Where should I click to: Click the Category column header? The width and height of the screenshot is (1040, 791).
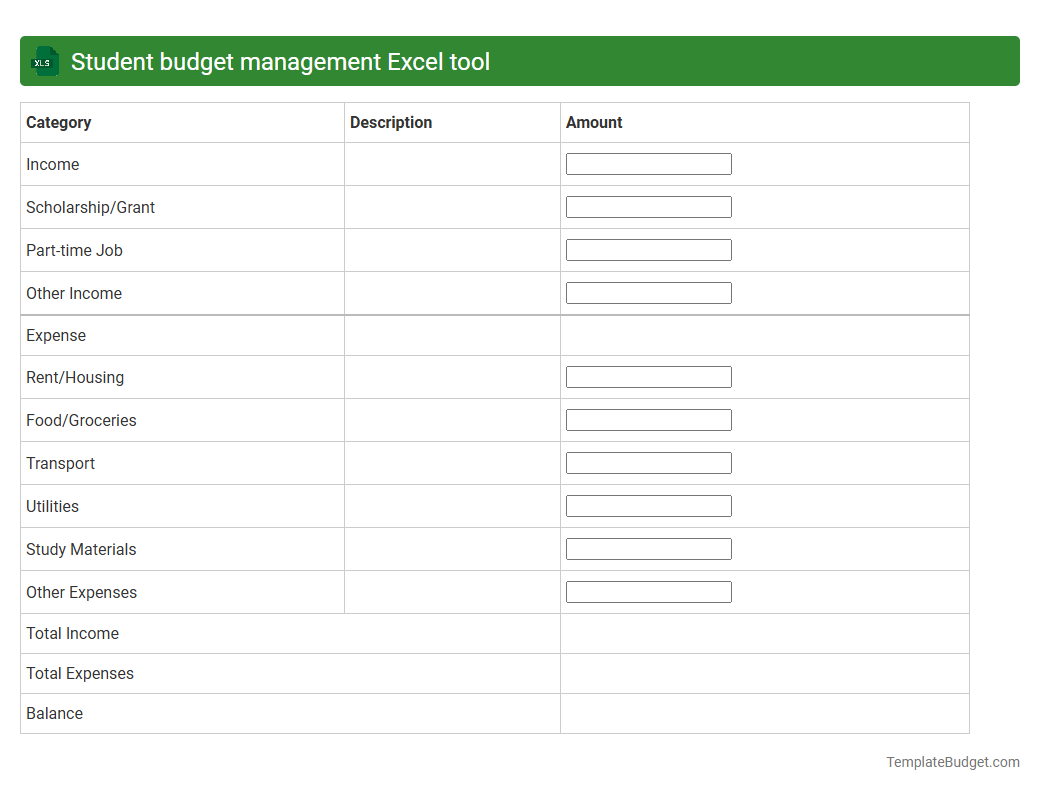coord(58,122)
